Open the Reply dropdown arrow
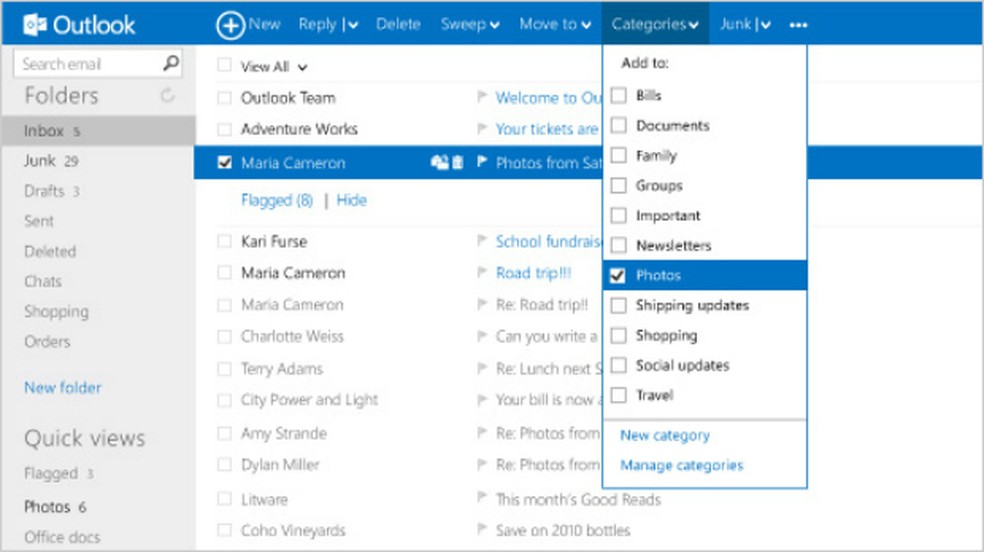Viewport: 984px width, 552px height. [x=353, y=25]
